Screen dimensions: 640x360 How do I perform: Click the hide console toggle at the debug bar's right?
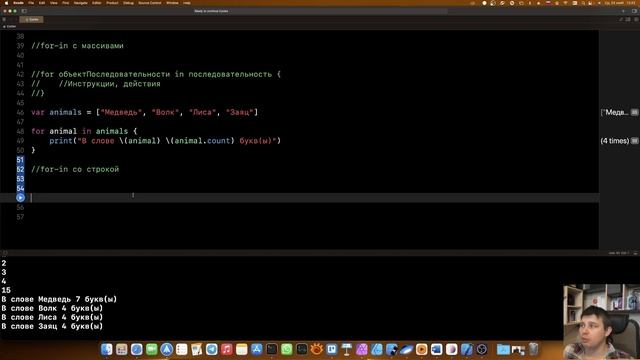click(636, 253)
